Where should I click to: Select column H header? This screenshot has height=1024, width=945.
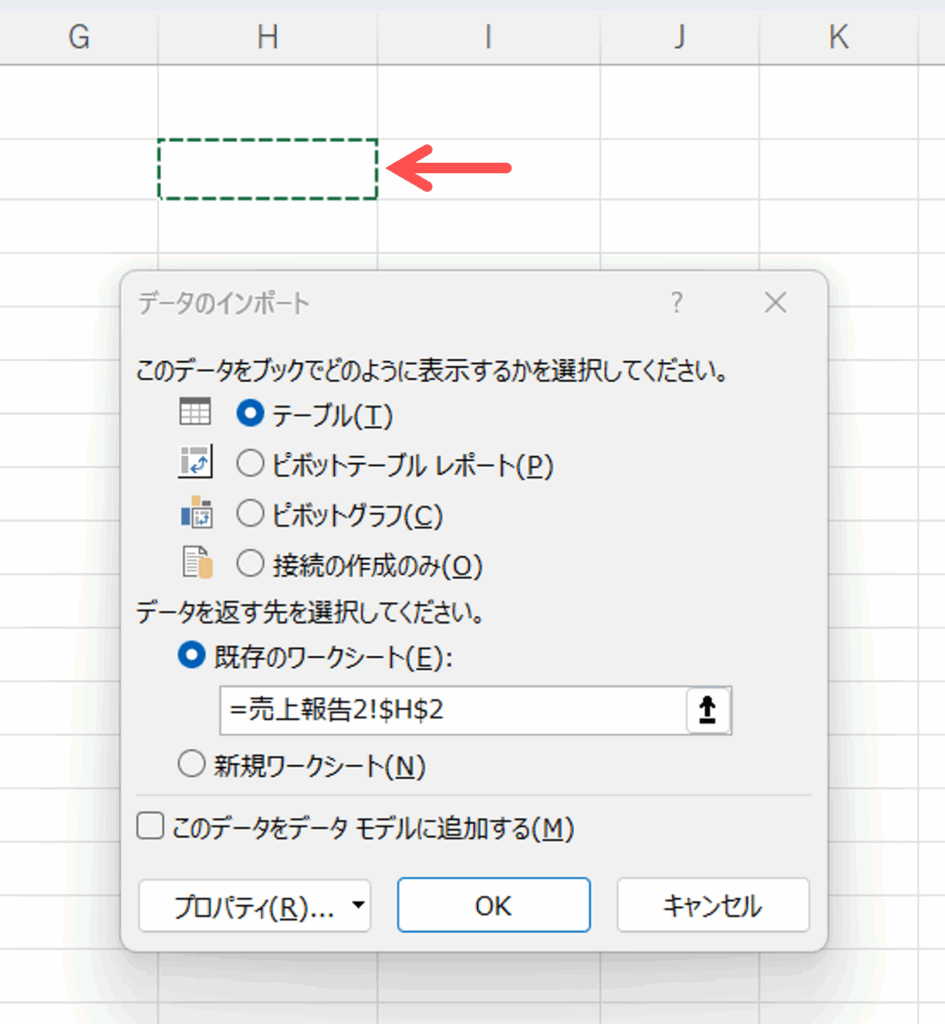coord(267,37)
